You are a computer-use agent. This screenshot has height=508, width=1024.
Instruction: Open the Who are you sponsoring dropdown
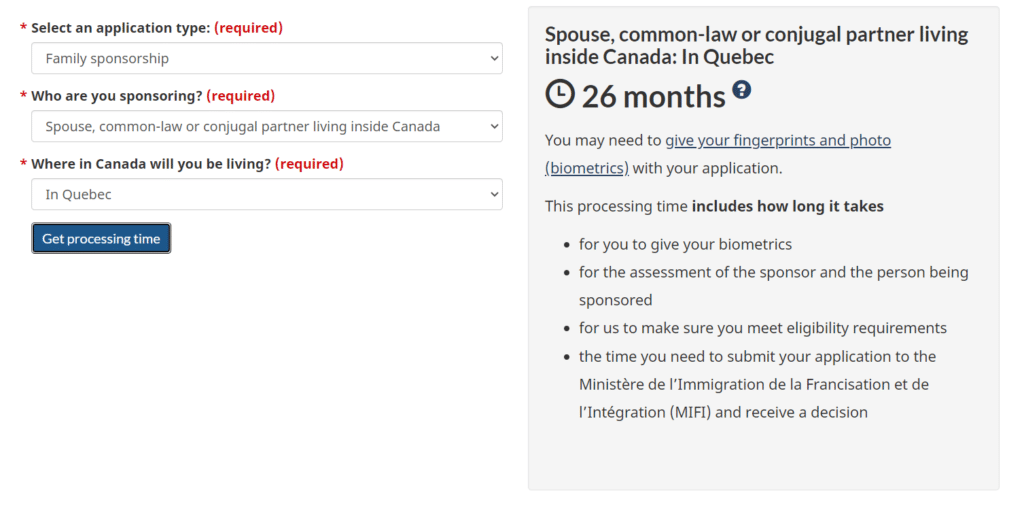[266, 126]
